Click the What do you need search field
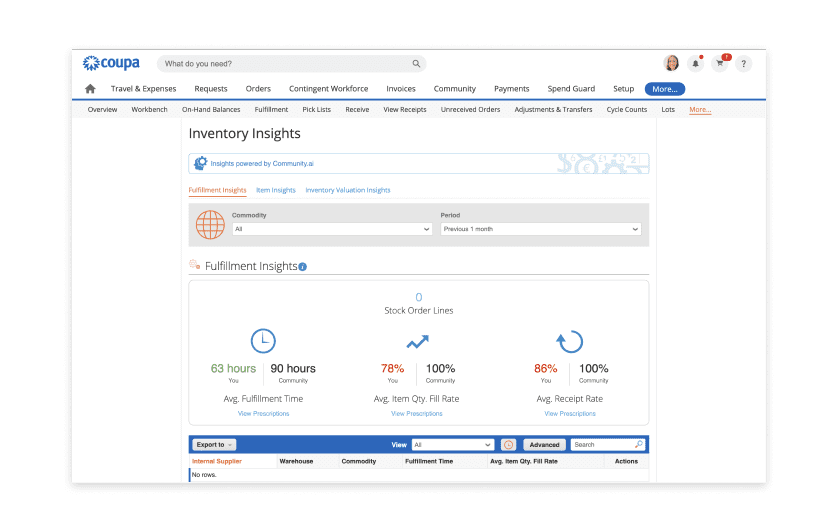This screenshot has width=838, height=531. 292,64
